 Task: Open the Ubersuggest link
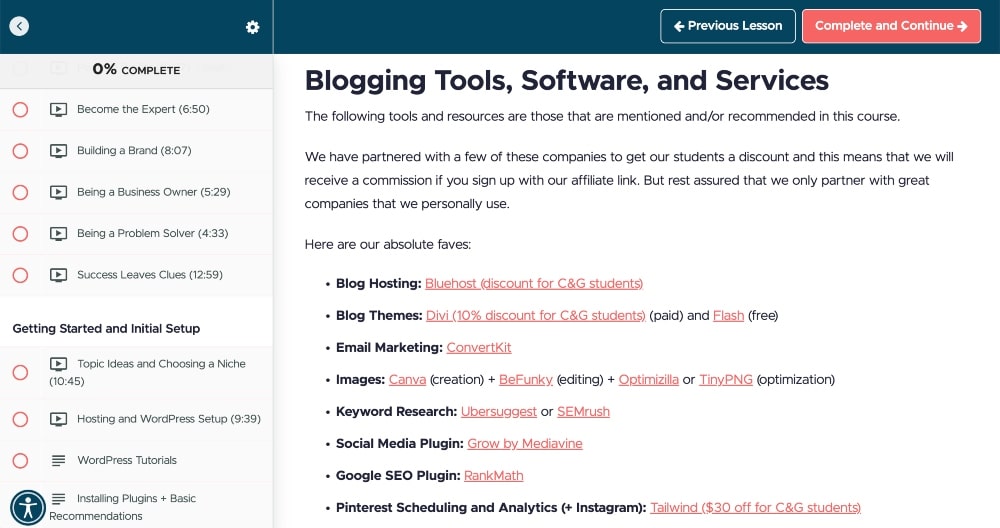(499, 411)
